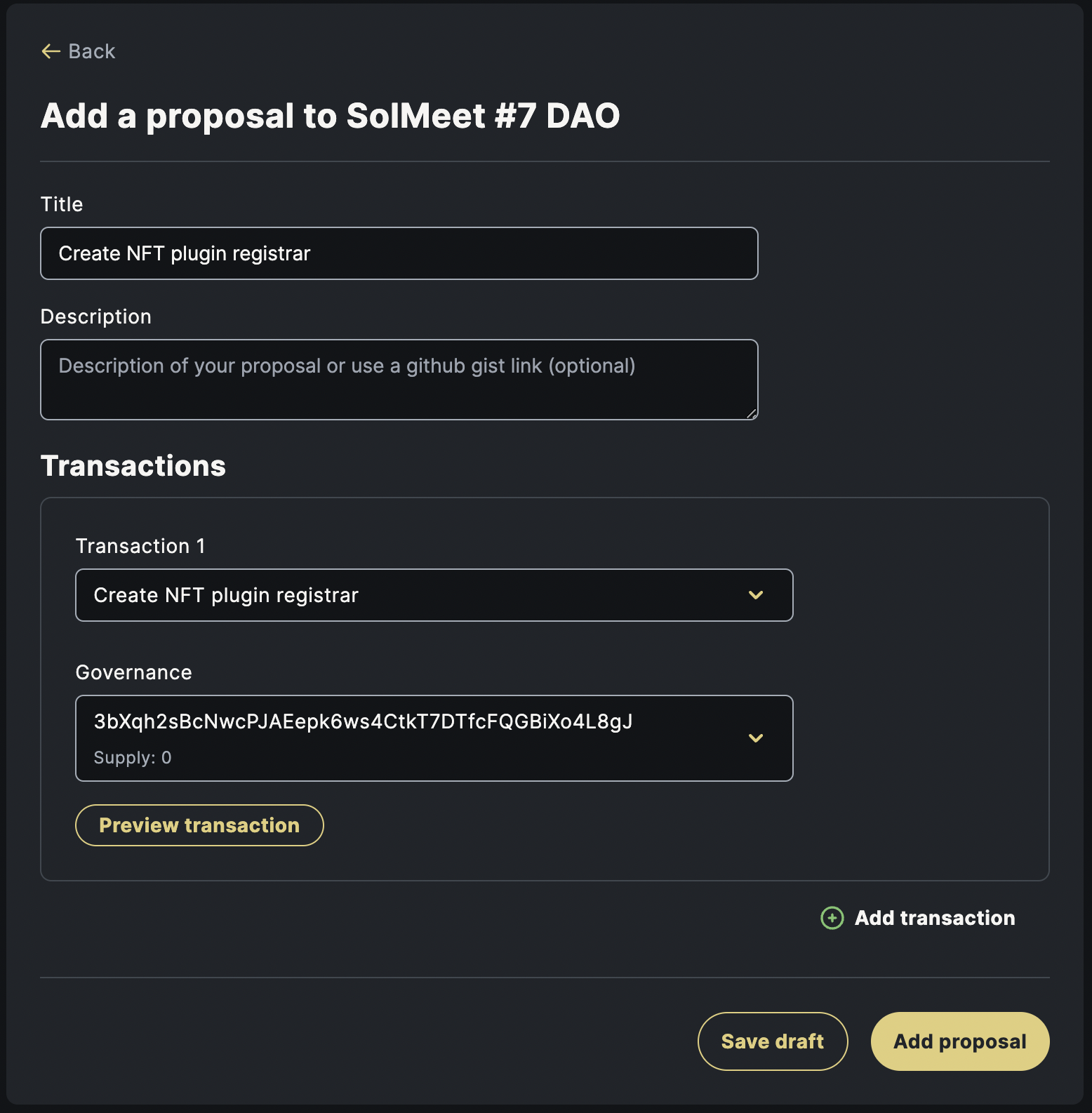Focus the Title input field
This screenshot has width=1092, height=1113.
click(x=399, y=253)
